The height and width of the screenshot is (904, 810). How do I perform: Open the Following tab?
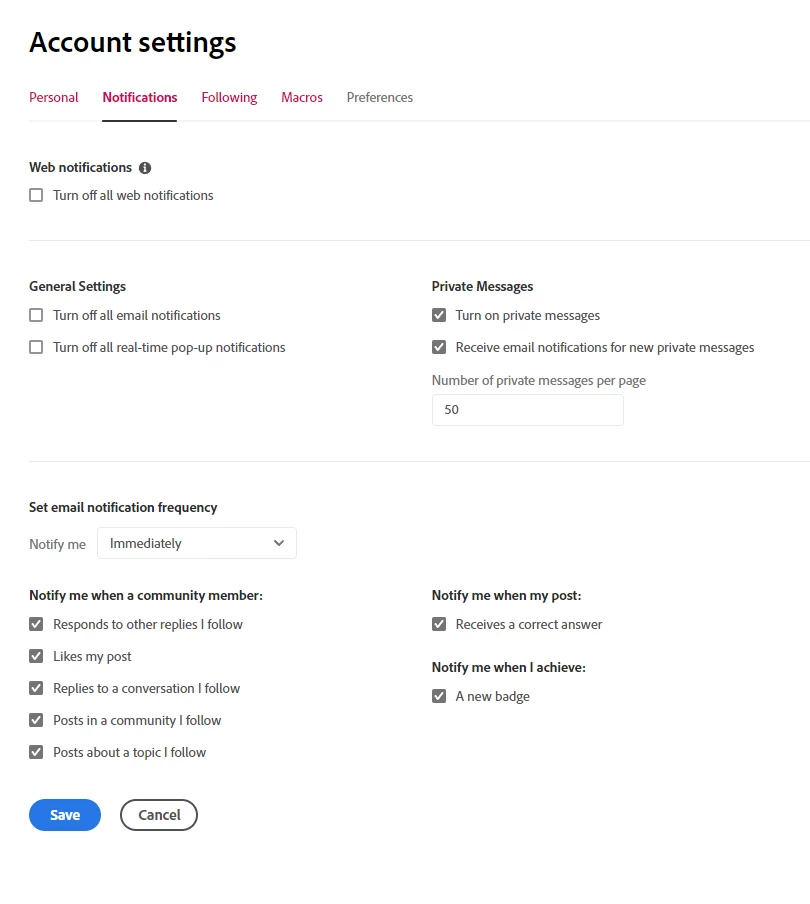229,98
